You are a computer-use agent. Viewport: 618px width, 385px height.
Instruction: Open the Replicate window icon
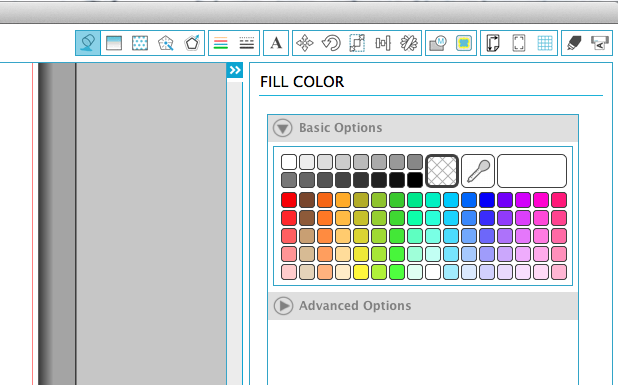[409, 43]
